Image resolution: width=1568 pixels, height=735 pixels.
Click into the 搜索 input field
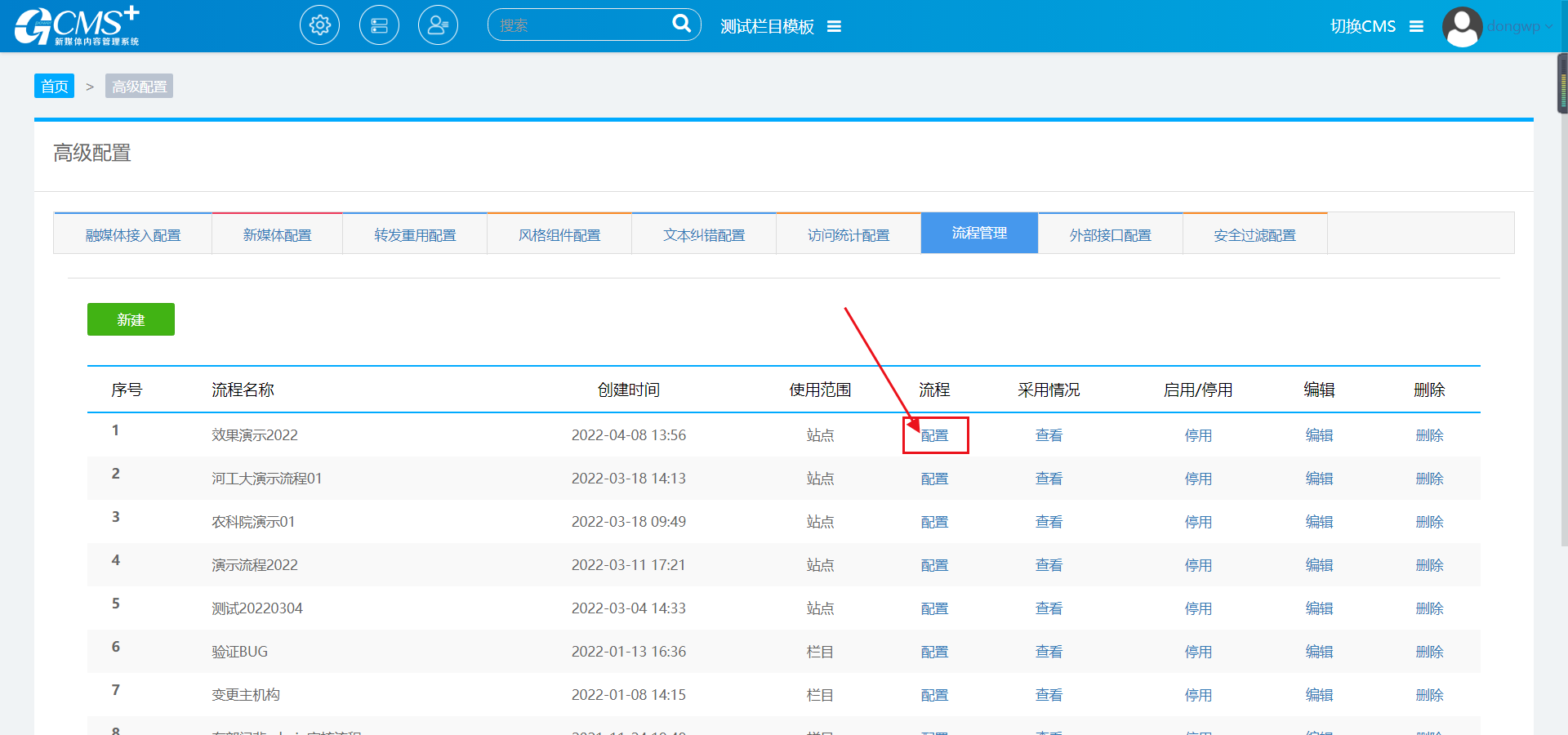tap(580, 25)
